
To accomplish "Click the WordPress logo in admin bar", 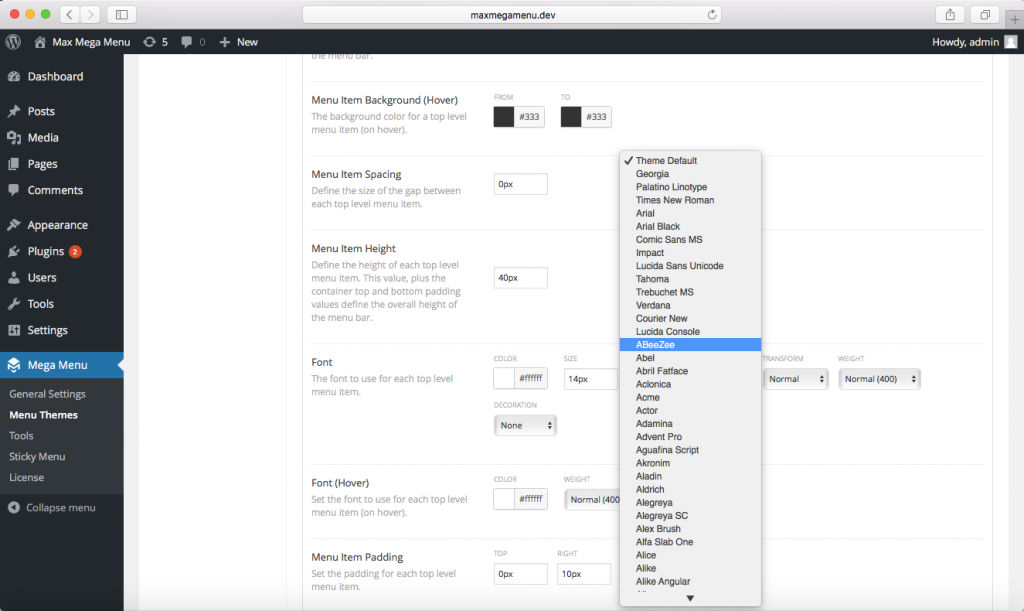I will tap(11, 42).
